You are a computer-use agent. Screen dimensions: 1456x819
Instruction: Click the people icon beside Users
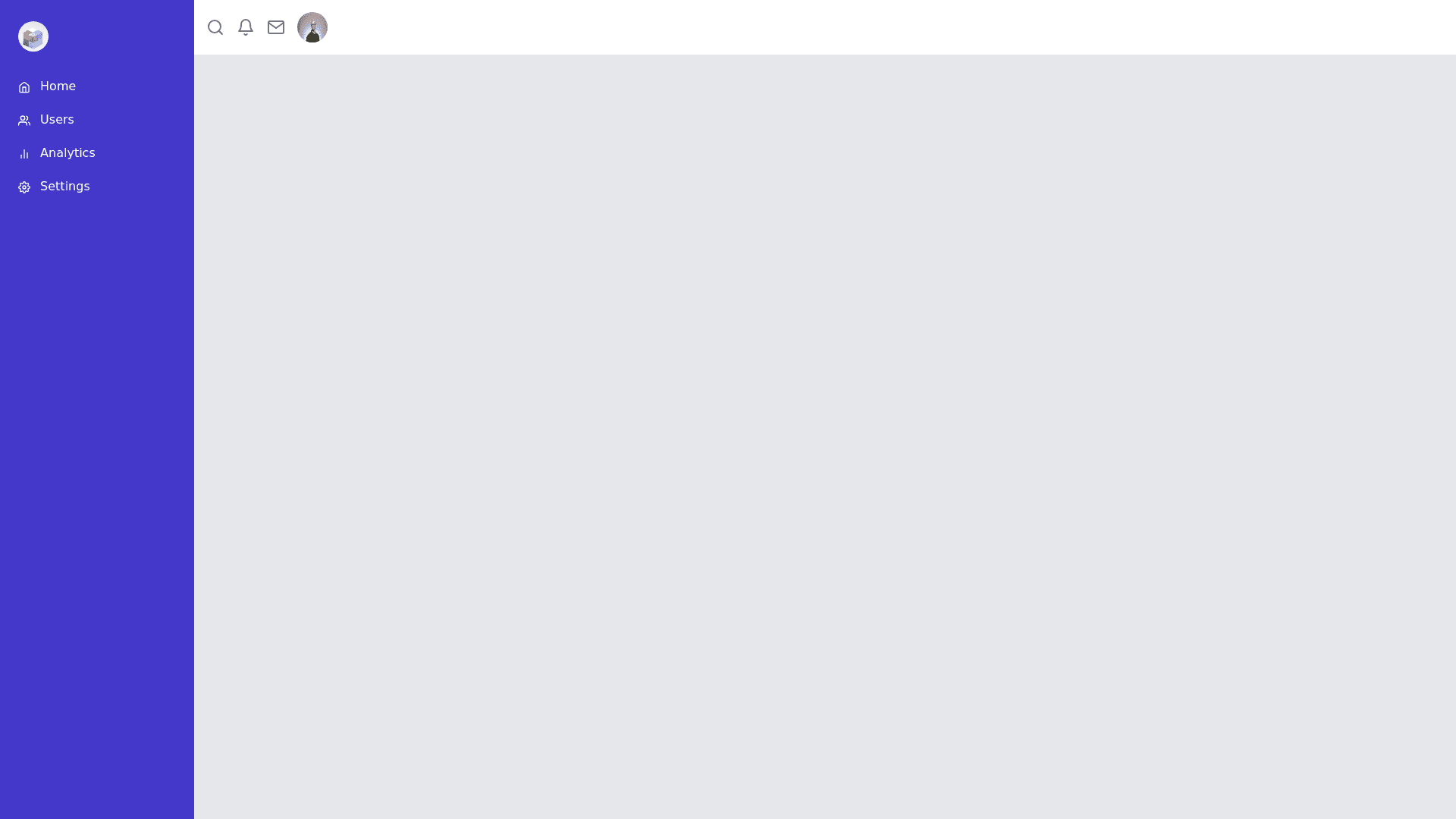point(24,121)
